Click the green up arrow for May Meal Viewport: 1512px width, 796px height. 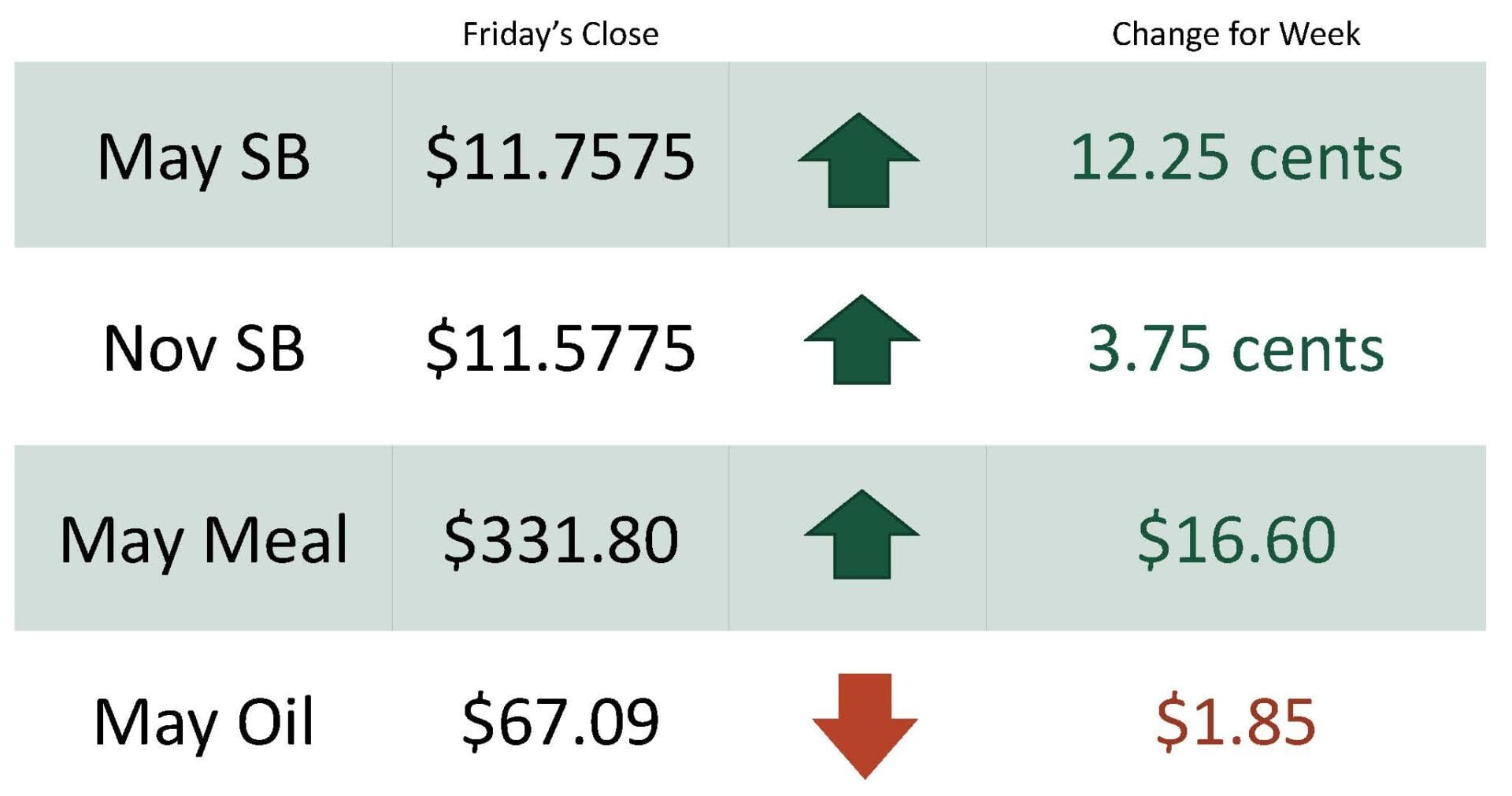pyautogui.click(x=862, y=535)
